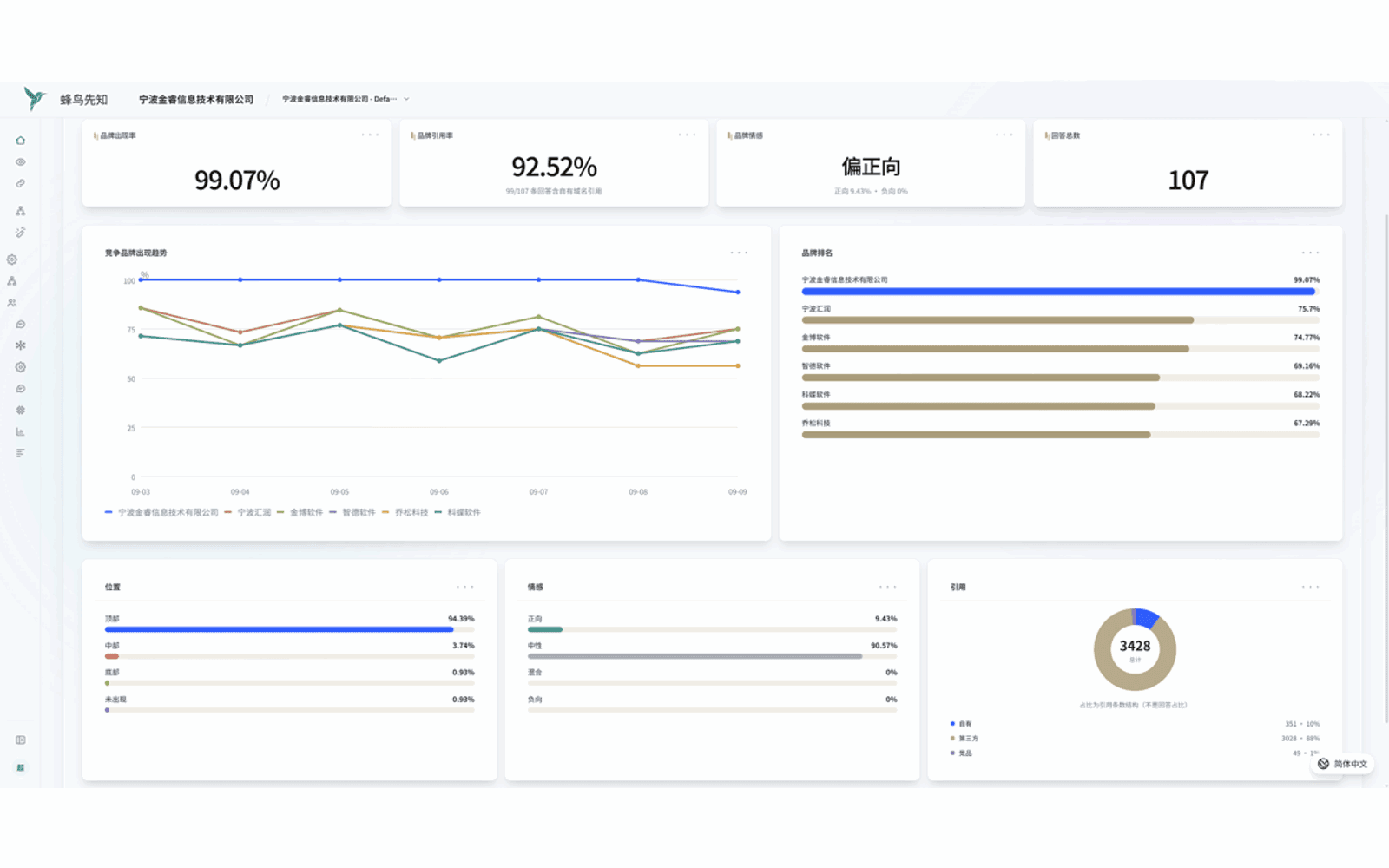Open the 位置 panel options menu
This screenshot has height=868, width=1389.
coord(465,587)
